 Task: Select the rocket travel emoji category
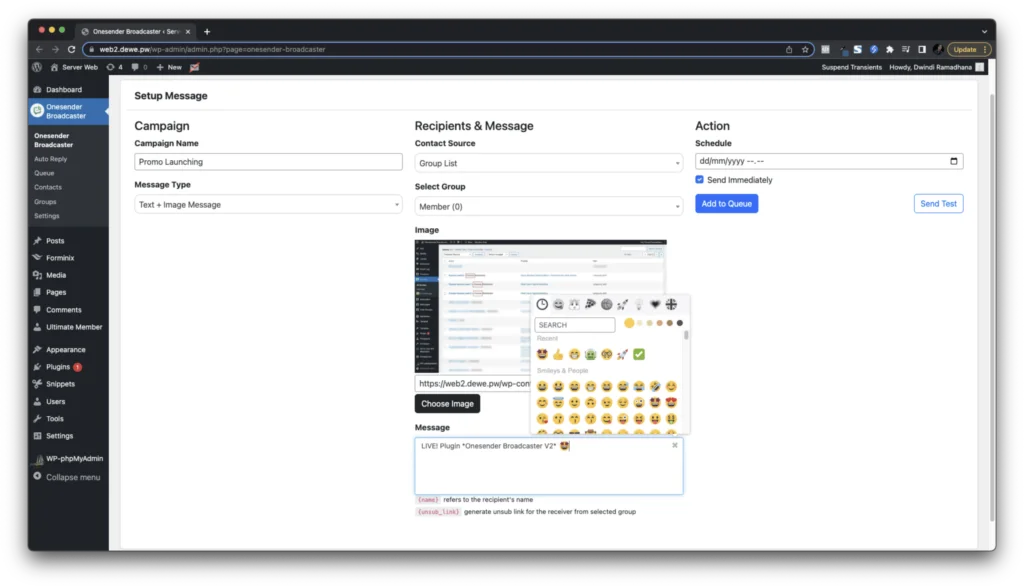pyautogui.click(x=622, y=304)
